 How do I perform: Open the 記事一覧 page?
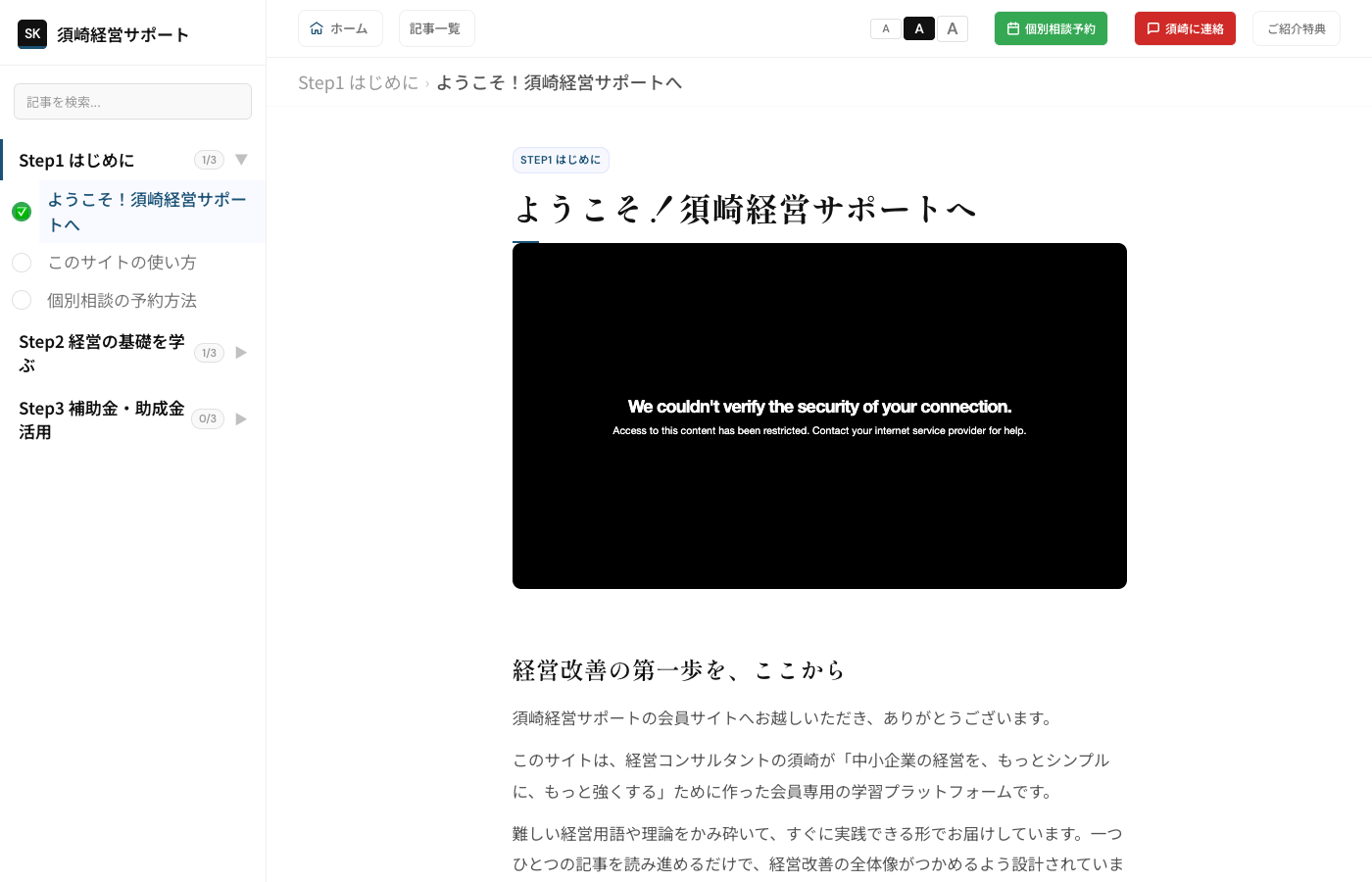(x=436, y=28)
